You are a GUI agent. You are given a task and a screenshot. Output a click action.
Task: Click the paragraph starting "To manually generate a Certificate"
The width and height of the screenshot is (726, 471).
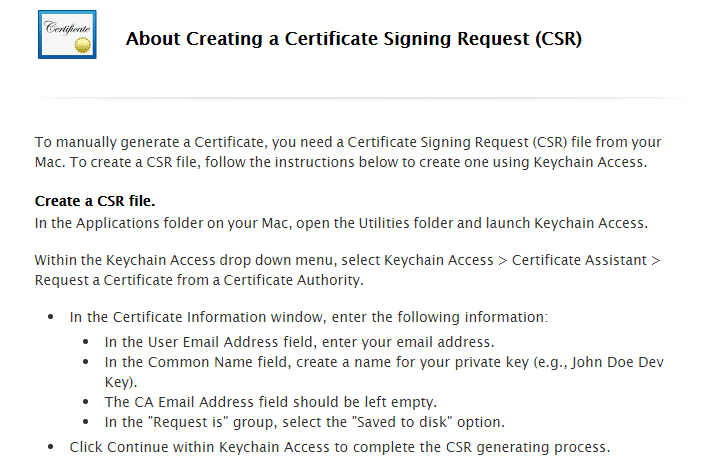point(348,152)
